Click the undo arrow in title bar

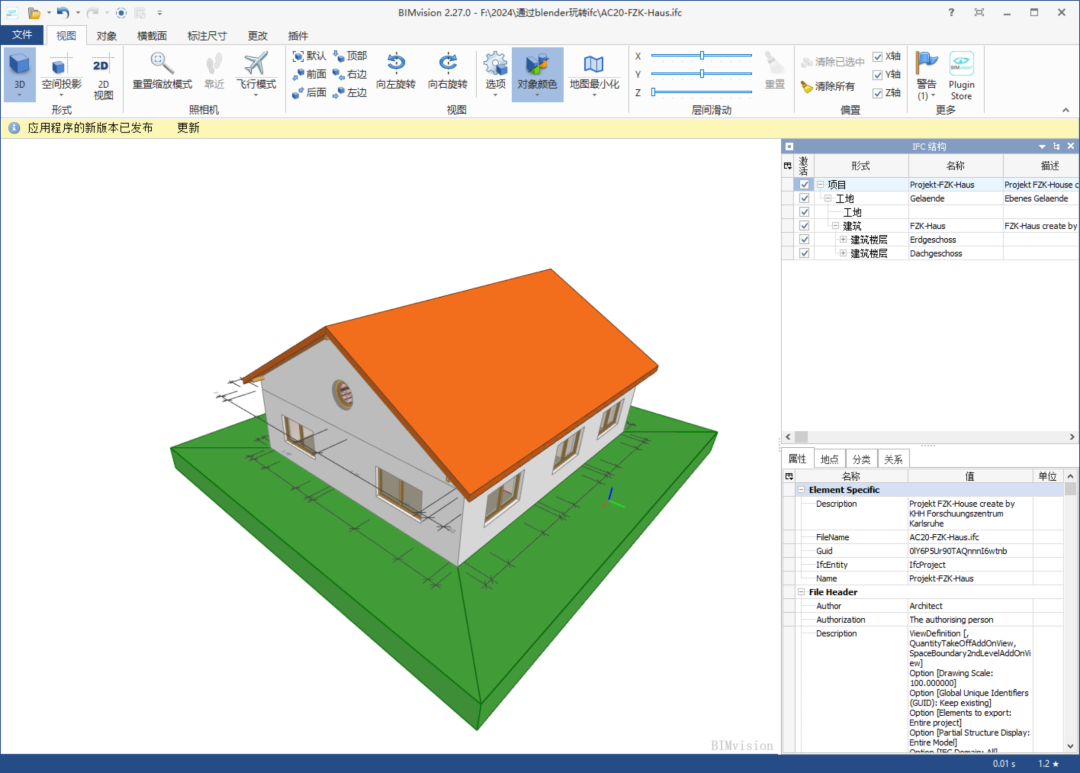(63, 12)
